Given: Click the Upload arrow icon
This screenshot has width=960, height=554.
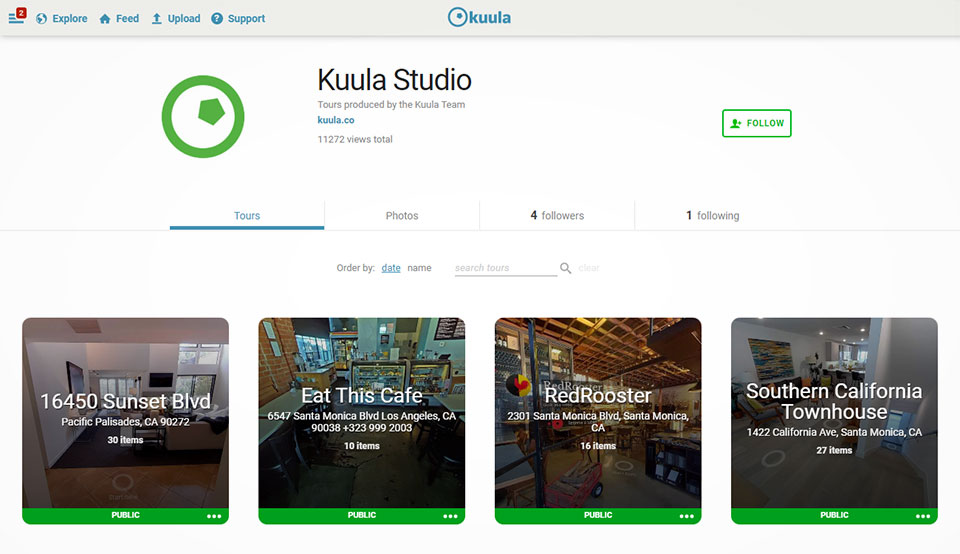Looking at the screenshot, I should click(x=157, y=18).
